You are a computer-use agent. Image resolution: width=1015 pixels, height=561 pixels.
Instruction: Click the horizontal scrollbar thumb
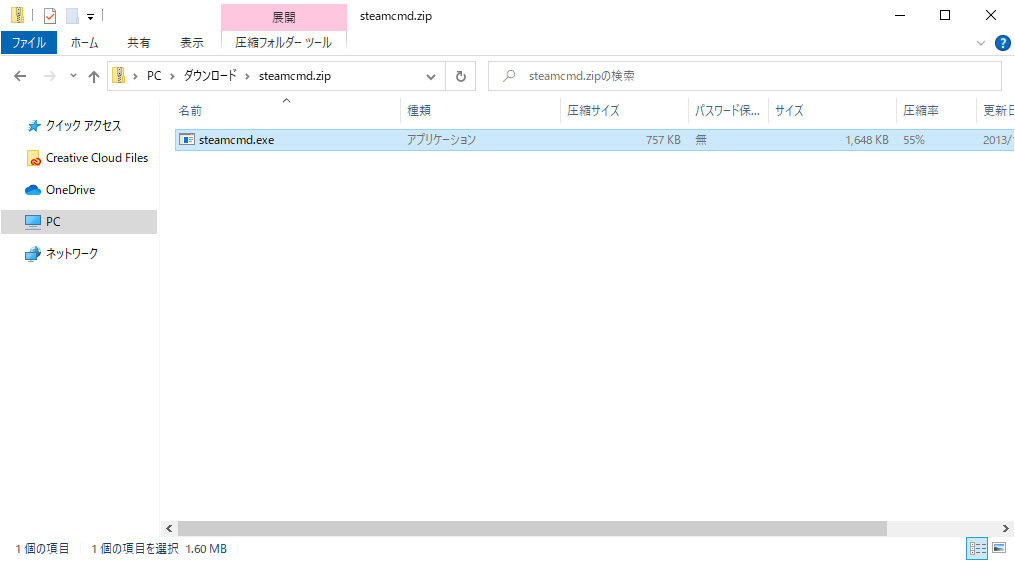pos(532,529)
